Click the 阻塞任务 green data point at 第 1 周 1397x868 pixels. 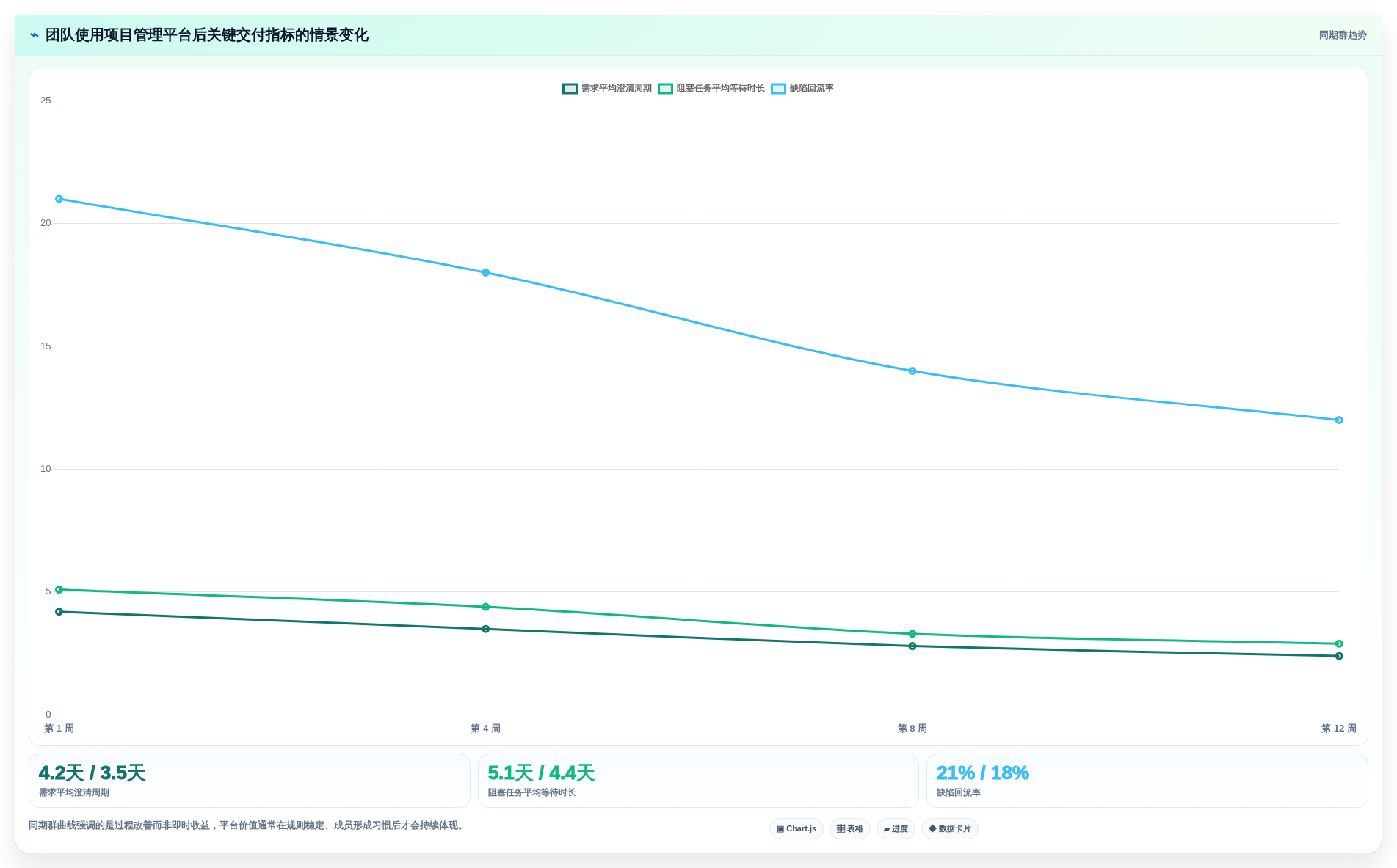[x=59, y=590]
